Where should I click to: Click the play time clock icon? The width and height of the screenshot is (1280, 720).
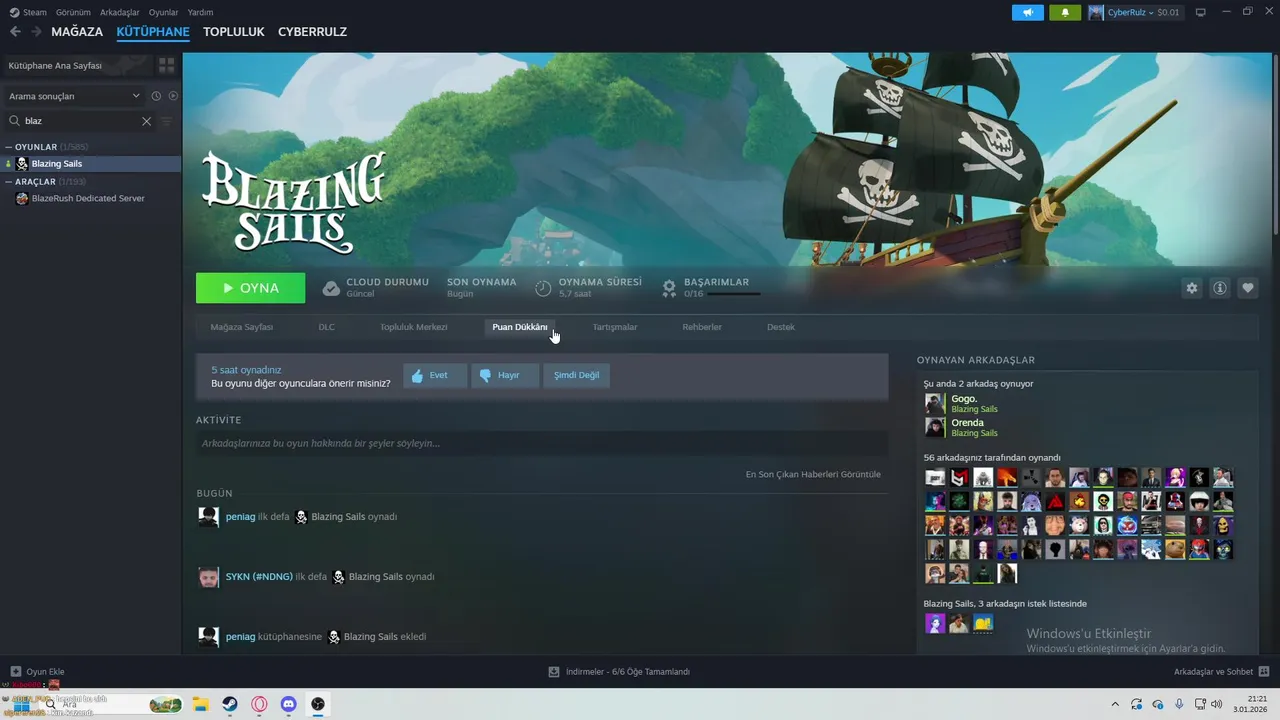(543, 288)
